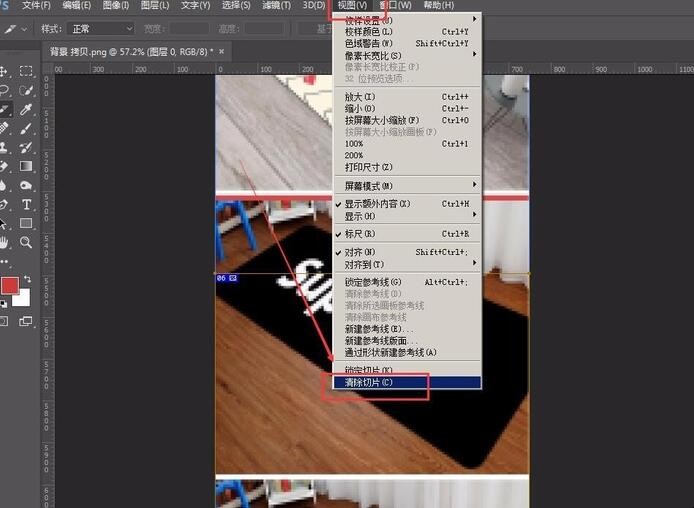
Task: Open the 编辑(E) Edit menu
Action: (x=77, y=5)
